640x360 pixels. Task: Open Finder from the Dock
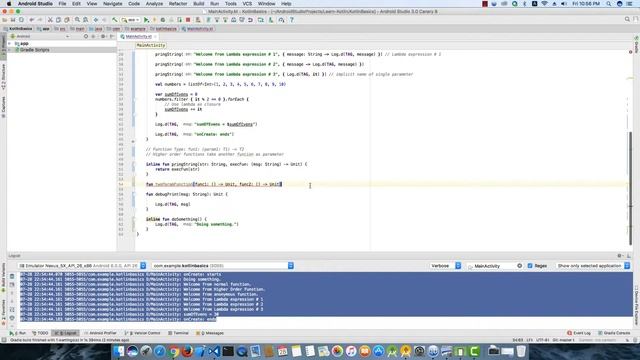click(x=119, y=351)
